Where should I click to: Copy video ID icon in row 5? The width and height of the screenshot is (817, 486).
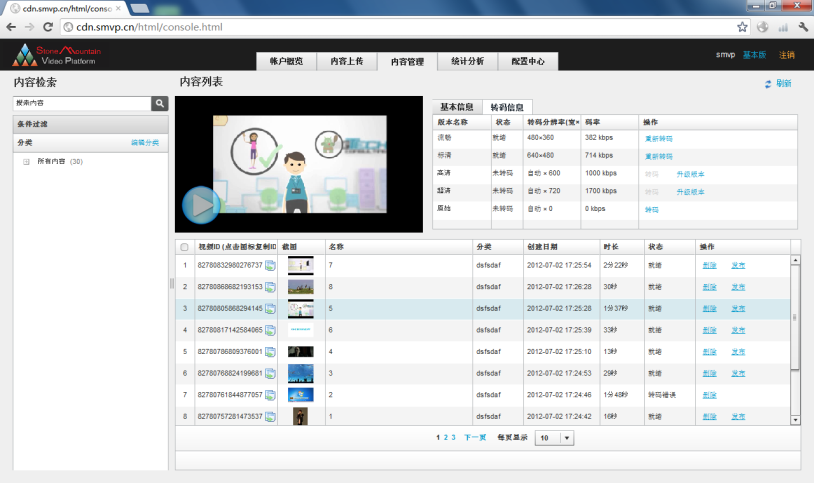click(270, 352)
